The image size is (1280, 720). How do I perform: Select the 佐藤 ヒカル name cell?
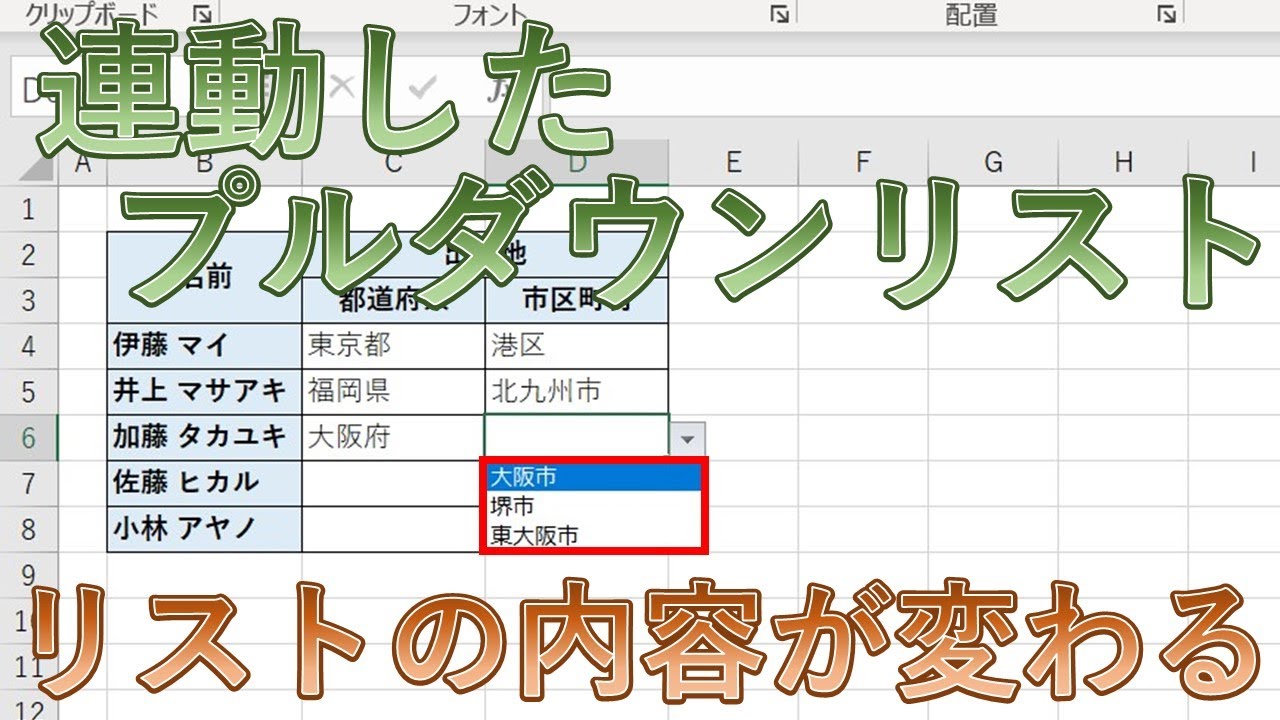[x=204, y=483]
